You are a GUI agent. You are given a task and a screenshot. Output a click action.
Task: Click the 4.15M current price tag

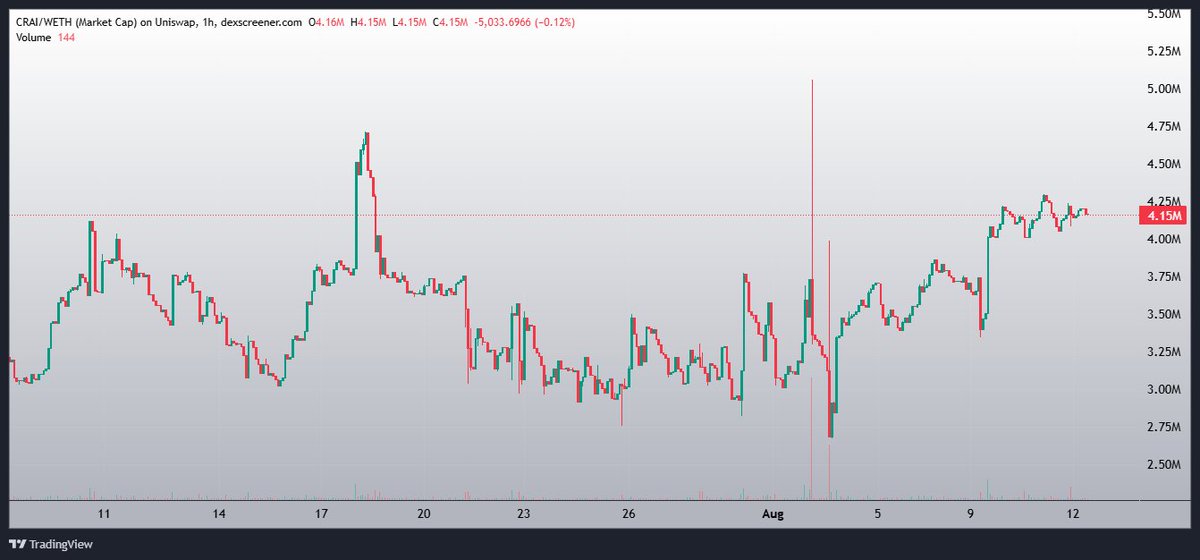[1162, 215]
